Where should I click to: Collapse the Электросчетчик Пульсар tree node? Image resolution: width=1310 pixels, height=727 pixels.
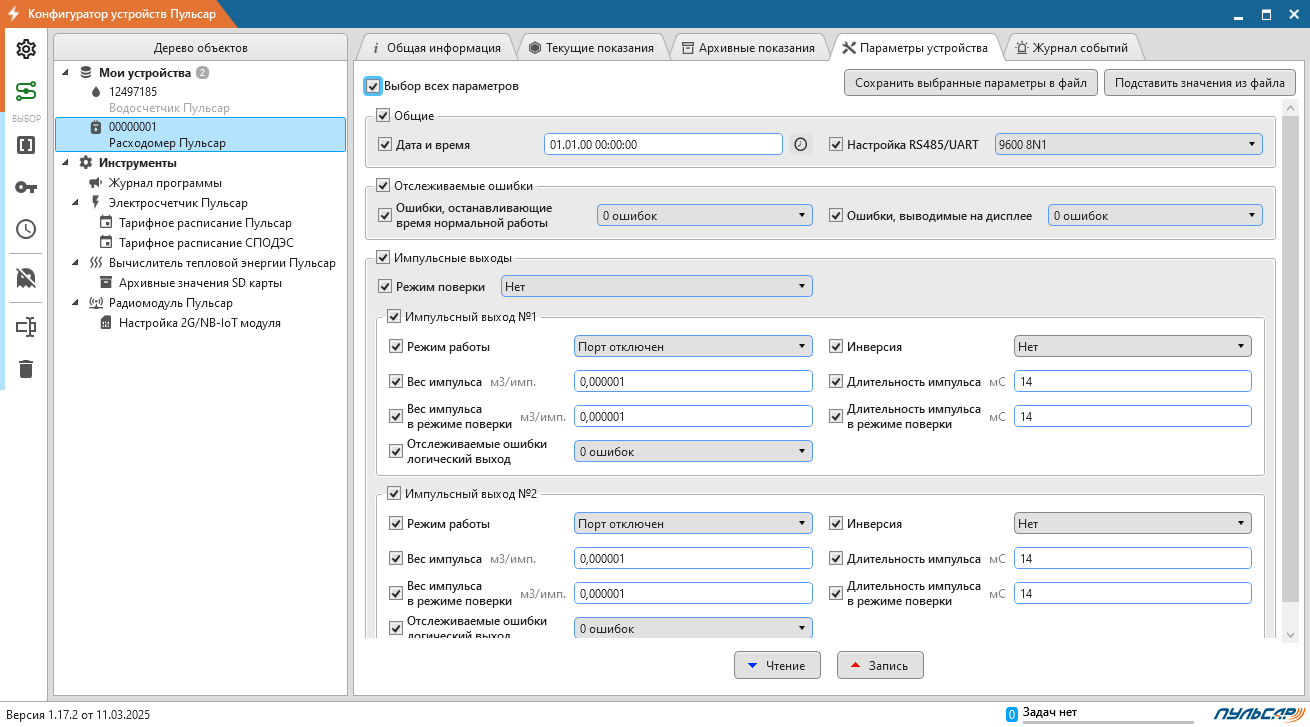[x=76, y=203]
